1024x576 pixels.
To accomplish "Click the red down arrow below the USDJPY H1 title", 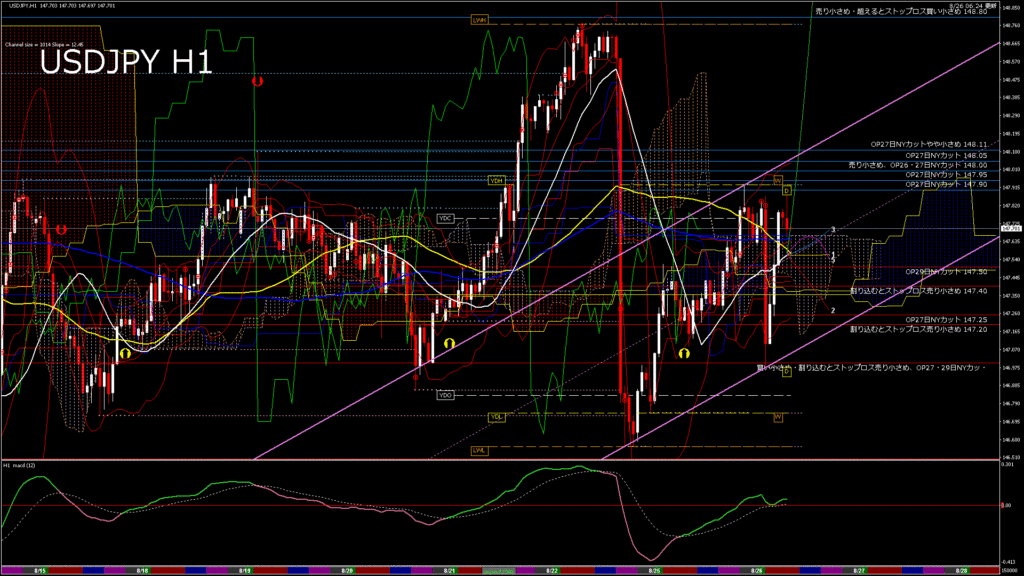I will 258,81.
